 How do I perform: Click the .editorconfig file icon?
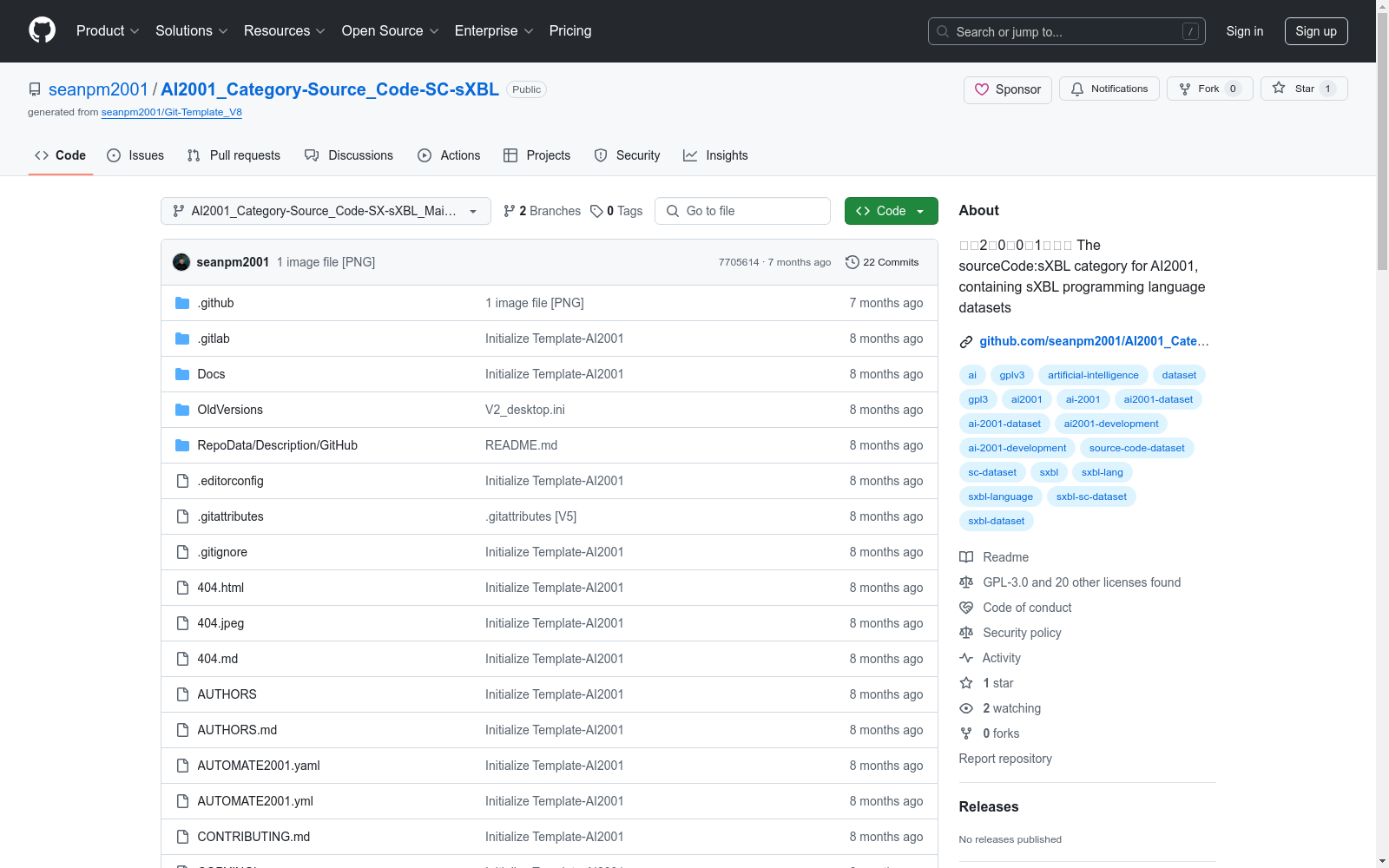tap(182, 481)
